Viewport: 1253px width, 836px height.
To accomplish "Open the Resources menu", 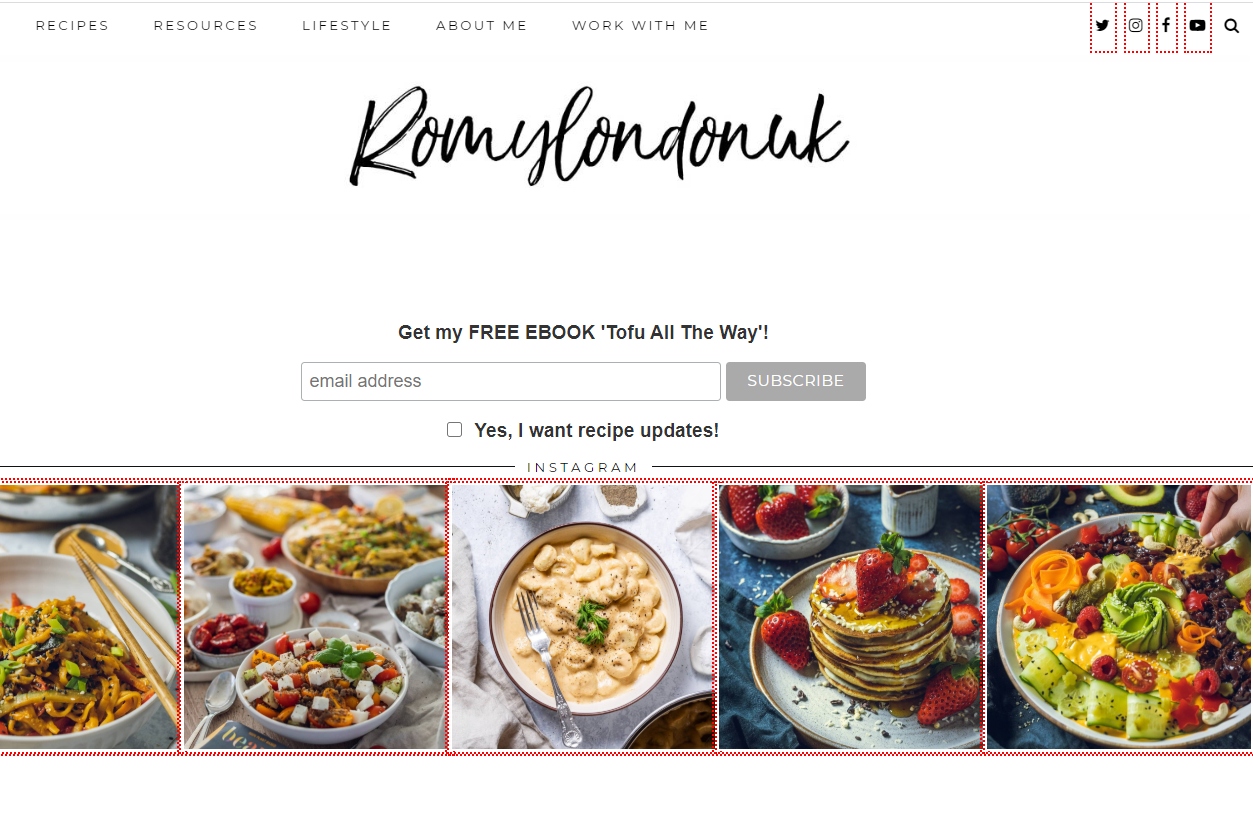I will [x=206, y=26].
